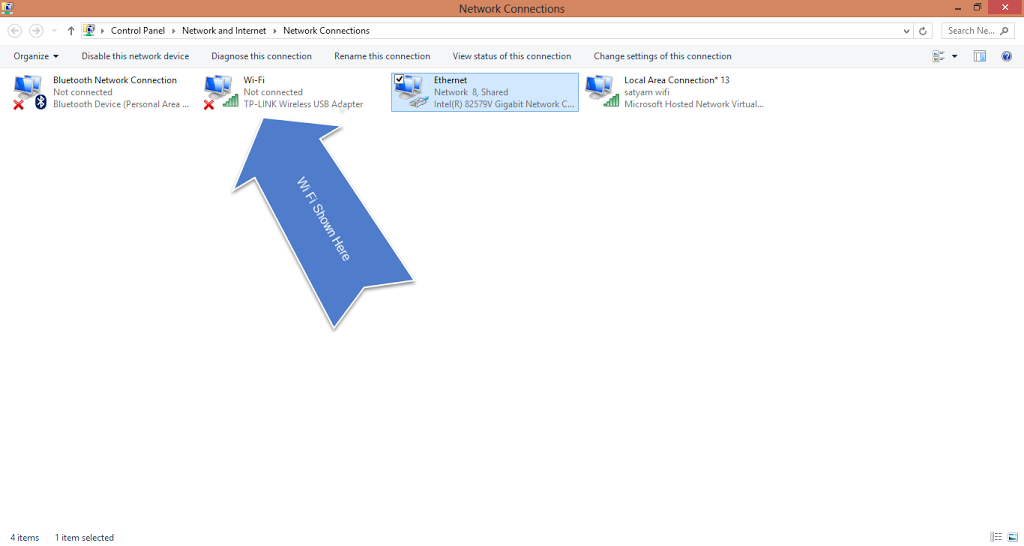This screenshot has height=546, width=1024.
Task: Restore down the Network Connections window
Action: (x=977, y=8)
